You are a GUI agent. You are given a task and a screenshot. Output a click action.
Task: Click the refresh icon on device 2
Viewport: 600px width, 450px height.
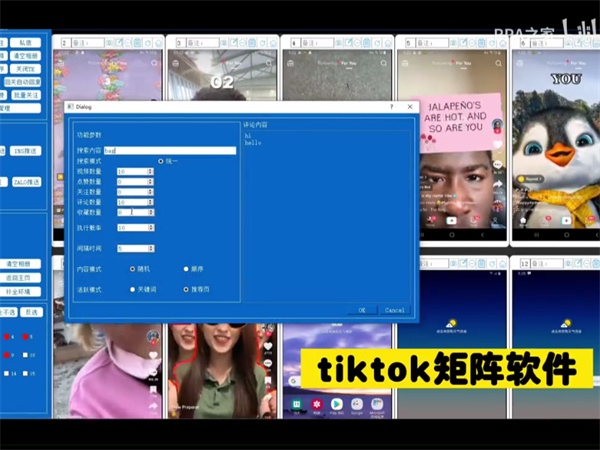coord(148,42)
